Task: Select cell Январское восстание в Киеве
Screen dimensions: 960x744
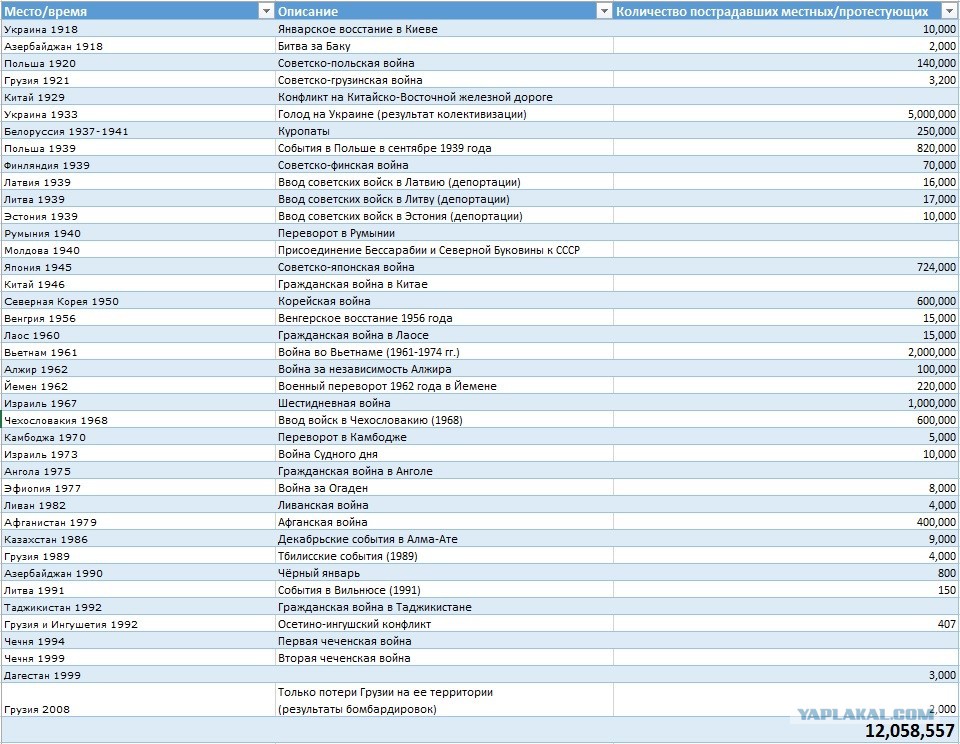Action: [x=444, y=29]
